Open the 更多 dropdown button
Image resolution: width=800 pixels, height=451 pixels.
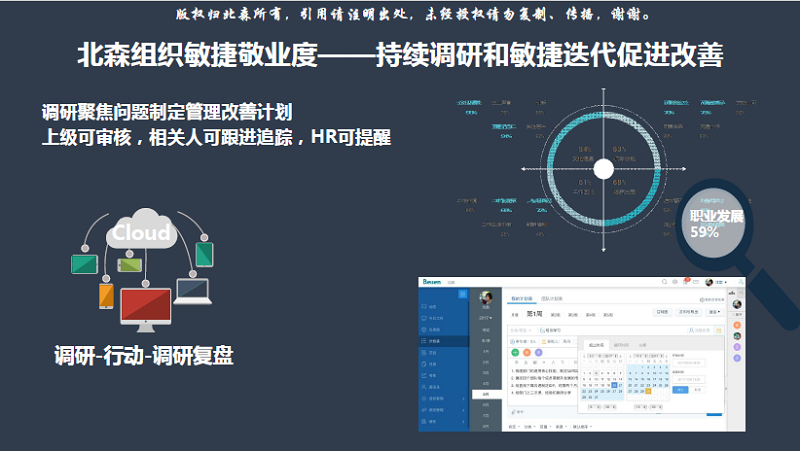(x=715, y=312)
